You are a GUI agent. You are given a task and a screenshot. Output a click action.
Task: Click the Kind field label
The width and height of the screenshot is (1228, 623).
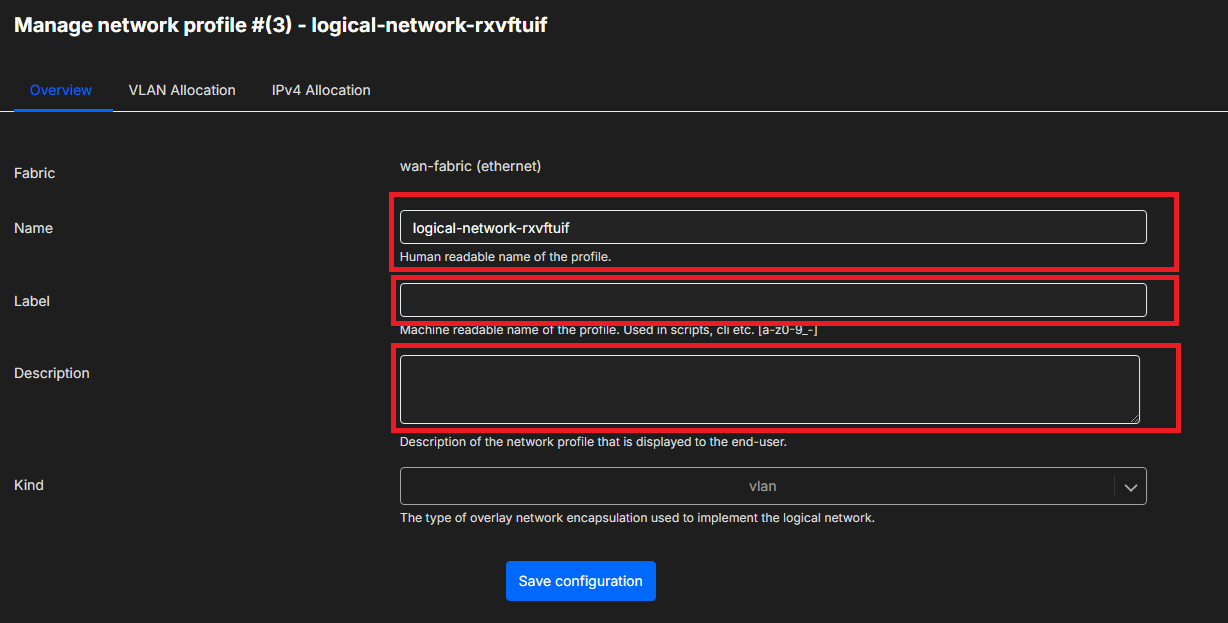click(x=29, y=485)
